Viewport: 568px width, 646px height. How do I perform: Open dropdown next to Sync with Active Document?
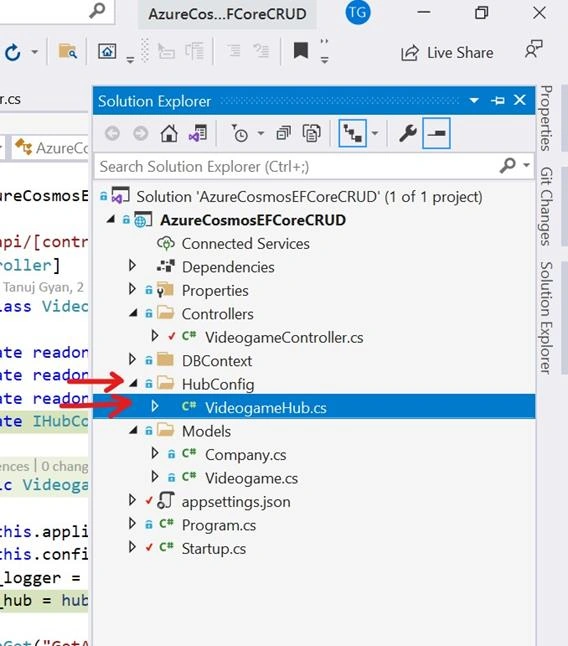[x=375, y=133]
